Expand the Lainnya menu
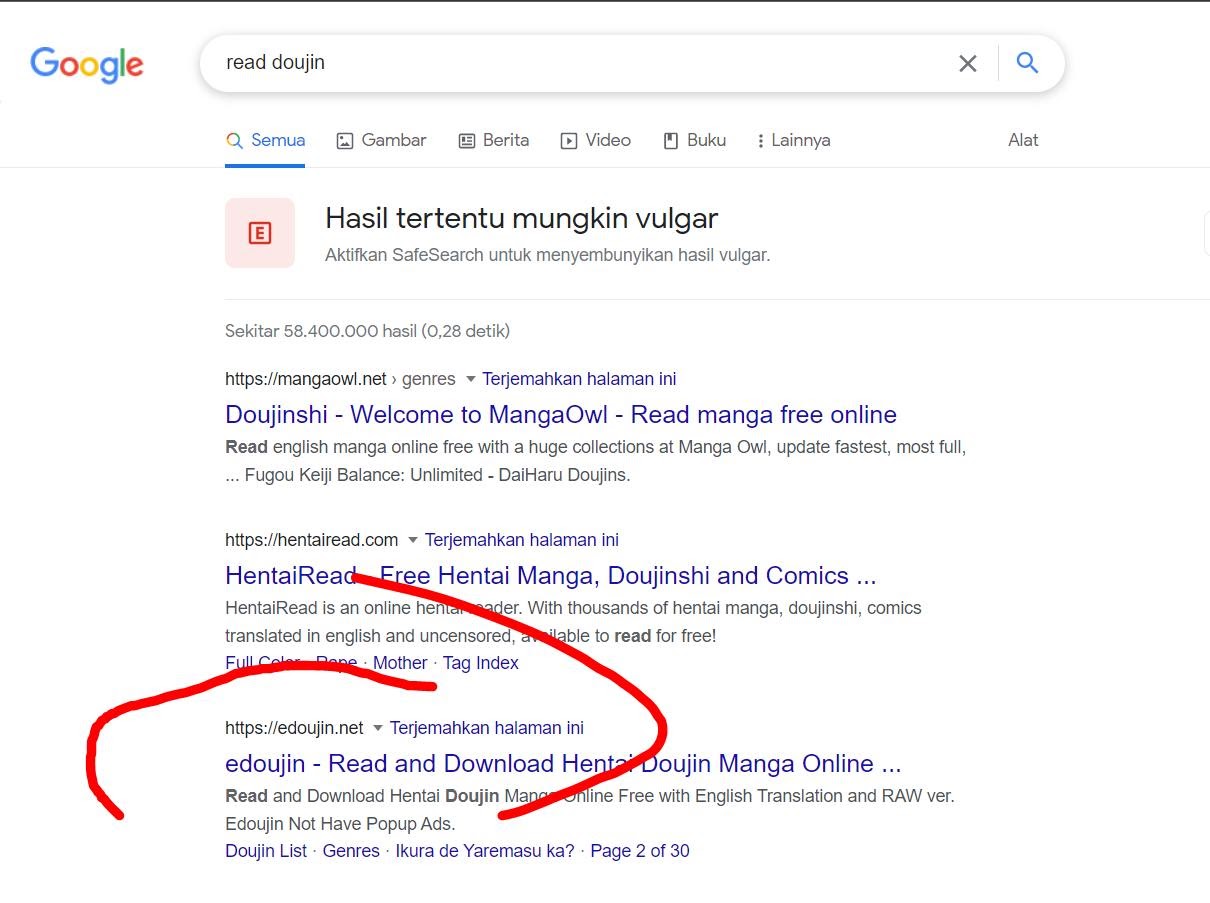This screenshot has width=1210, height=903. click(x=794, y=140)
